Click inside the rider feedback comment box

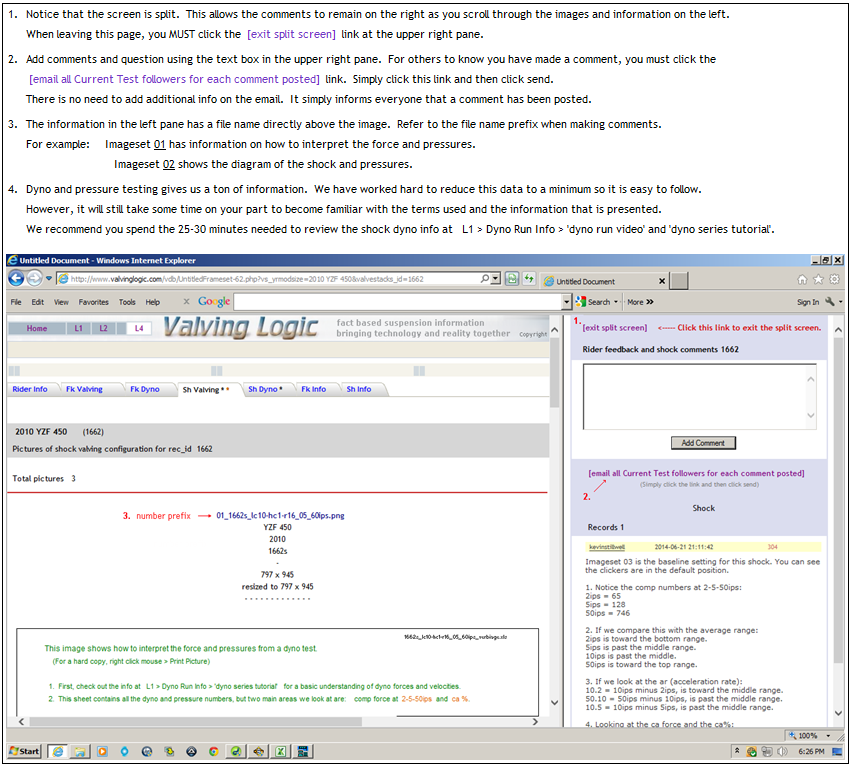click(x=700, y=396)
